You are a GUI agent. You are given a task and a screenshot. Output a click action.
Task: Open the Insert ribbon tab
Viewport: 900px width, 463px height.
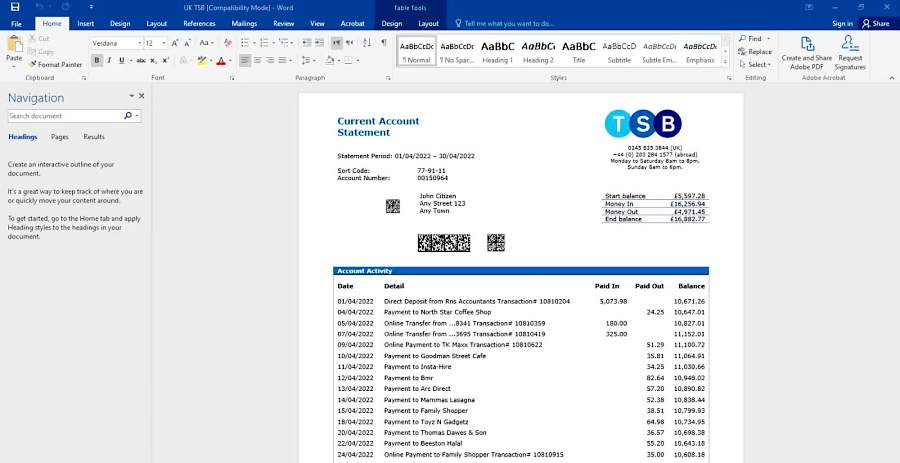coord(86,23)
